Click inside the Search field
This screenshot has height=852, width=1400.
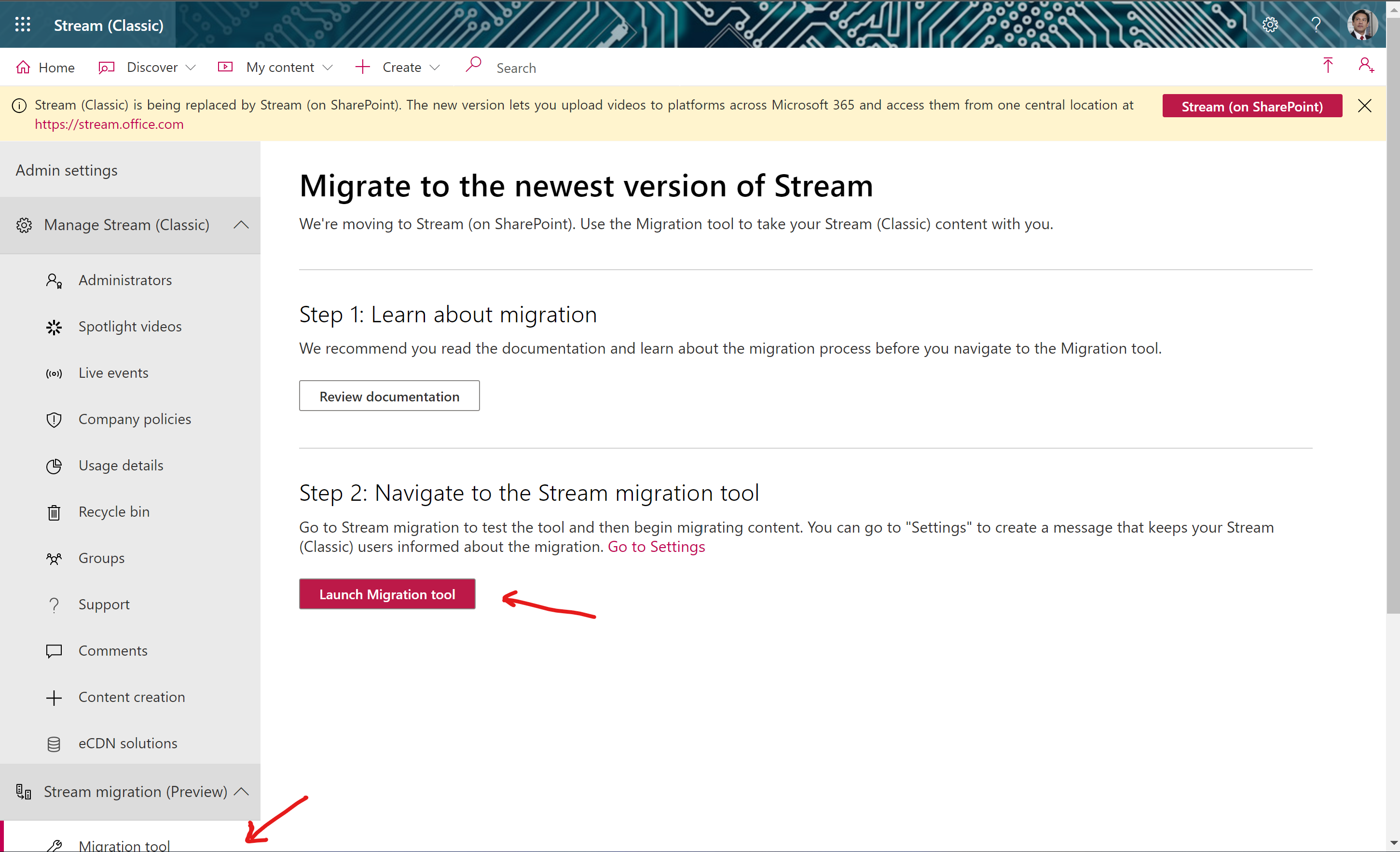pos(516,67)
